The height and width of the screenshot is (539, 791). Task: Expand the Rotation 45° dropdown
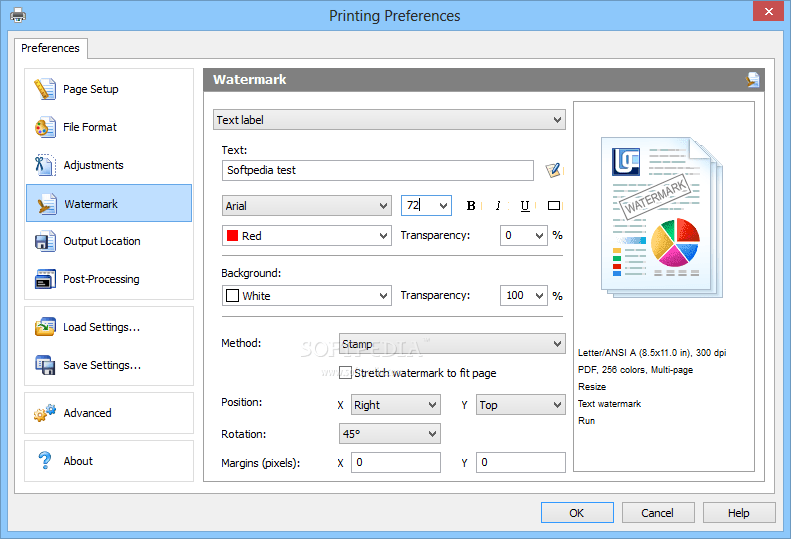pyautogui.click(x=390, y=434)
